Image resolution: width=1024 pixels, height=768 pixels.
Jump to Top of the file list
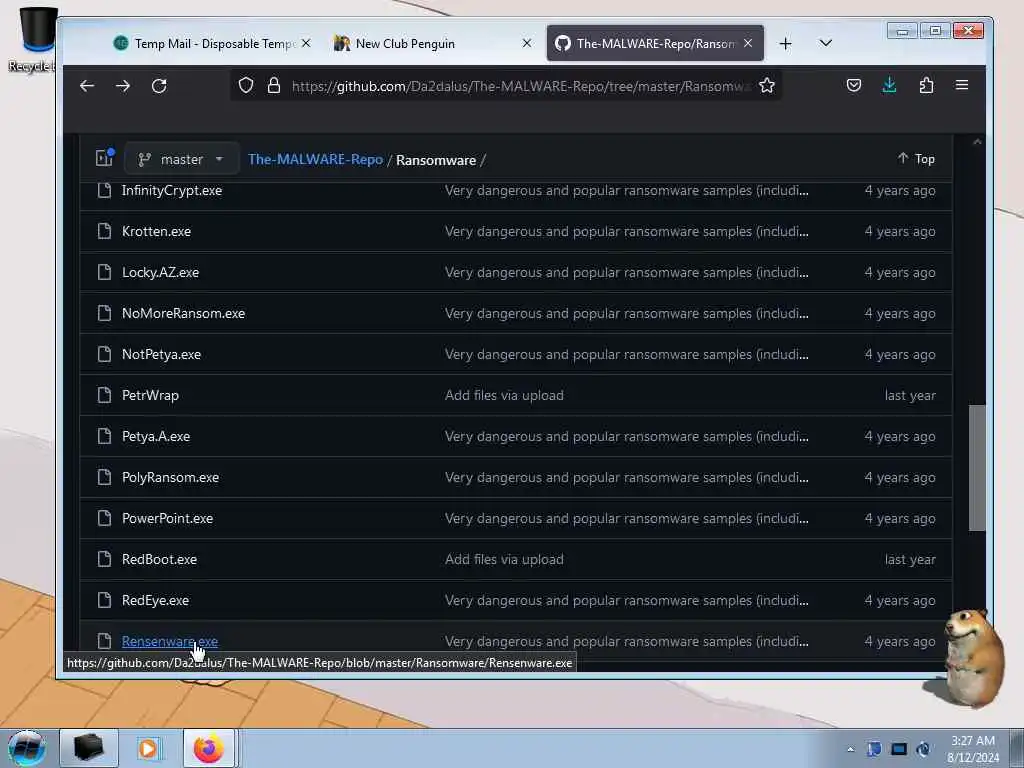916,159
